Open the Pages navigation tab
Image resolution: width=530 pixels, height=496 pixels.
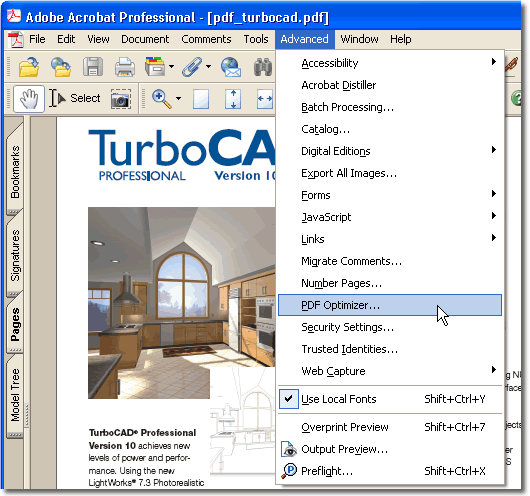click(15, 324)
